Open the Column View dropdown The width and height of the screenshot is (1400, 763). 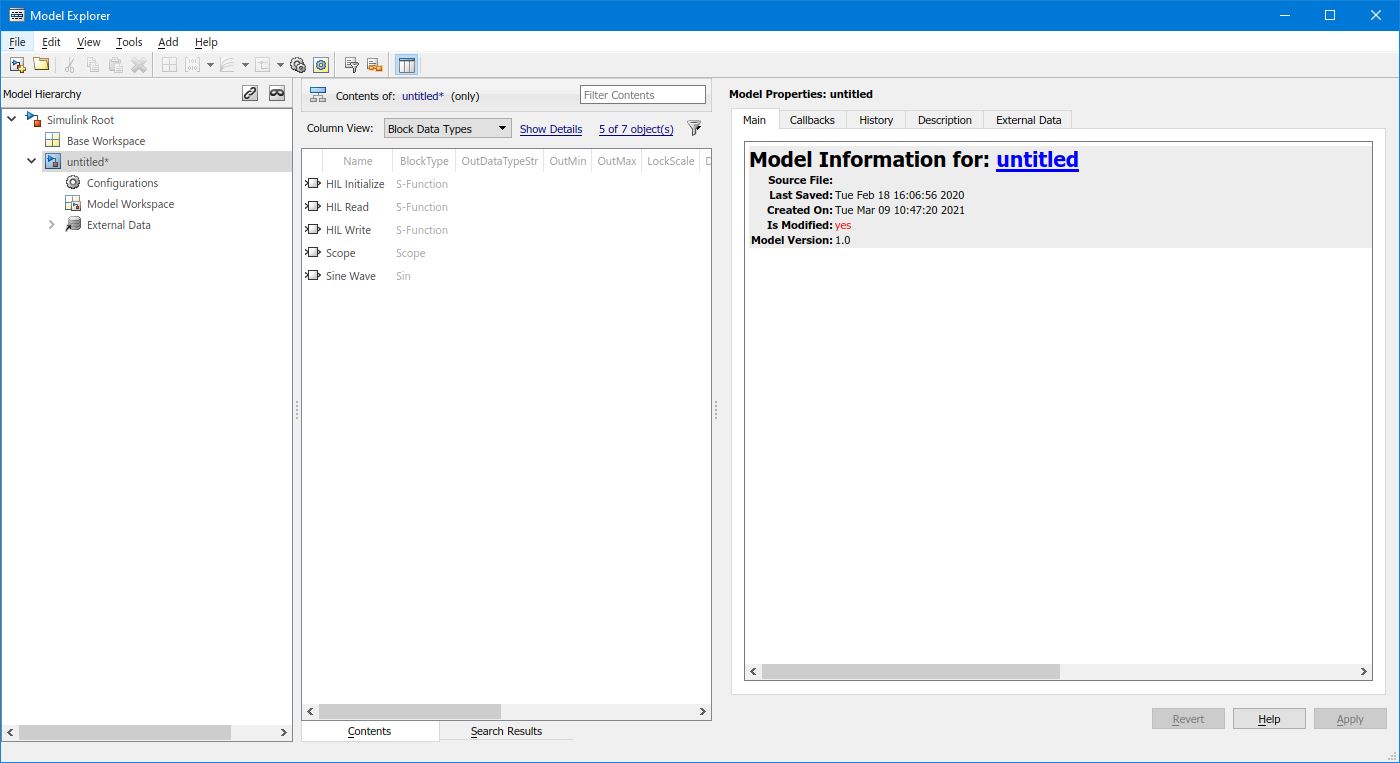pos(448,129)
